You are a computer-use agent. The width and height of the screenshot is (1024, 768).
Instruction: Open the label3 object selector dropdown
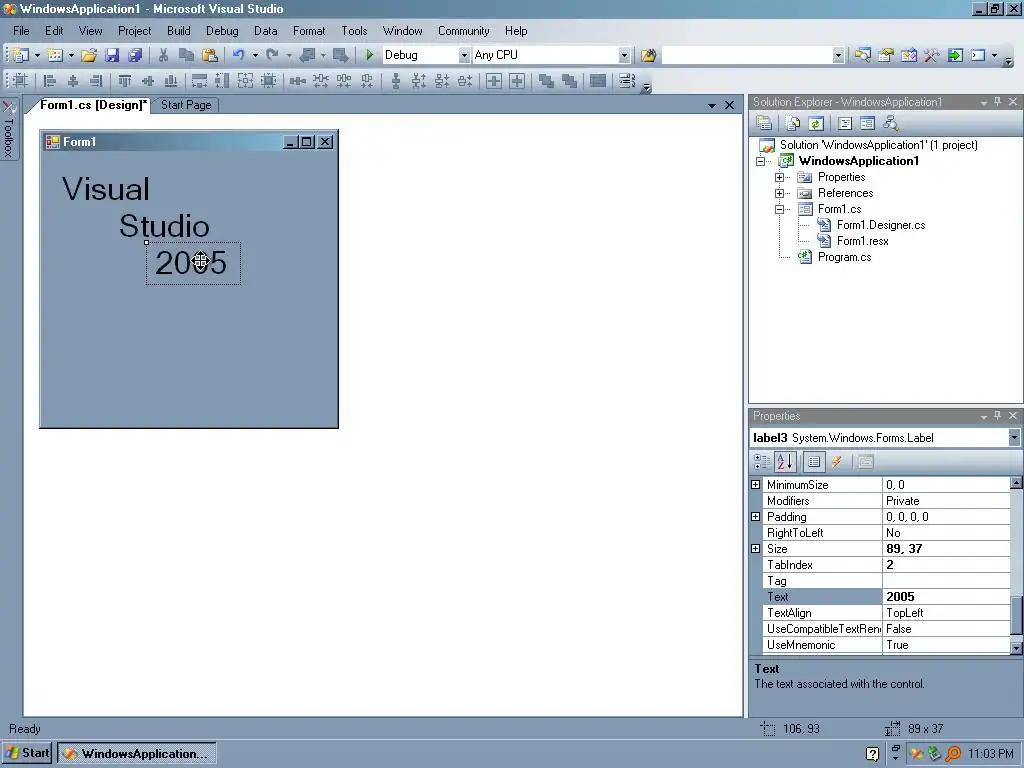coord(1014,438)
